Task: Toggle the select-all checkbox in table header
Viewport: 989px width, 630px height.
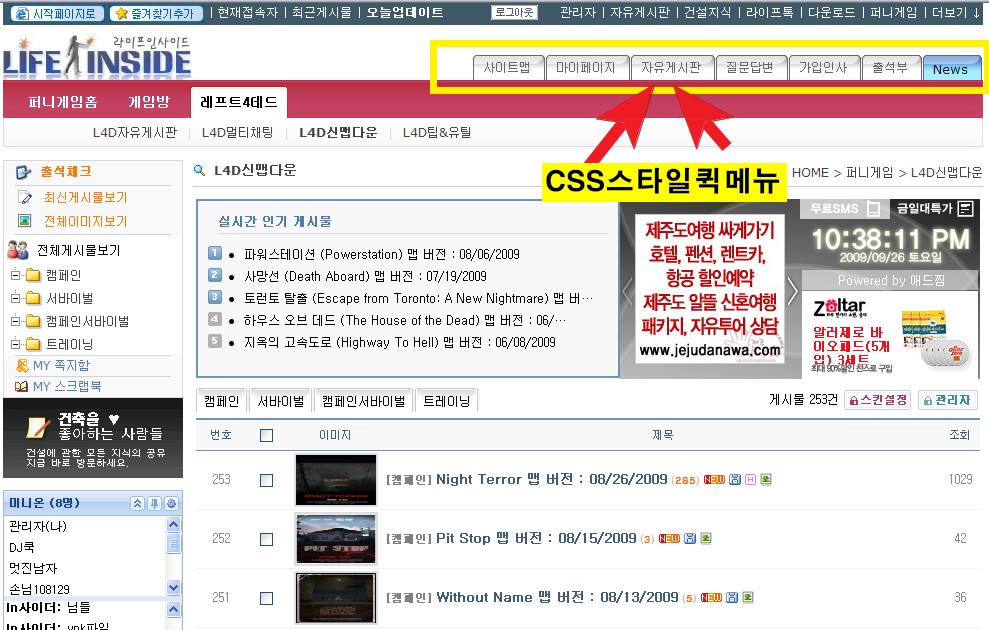Action: point(267,435)
